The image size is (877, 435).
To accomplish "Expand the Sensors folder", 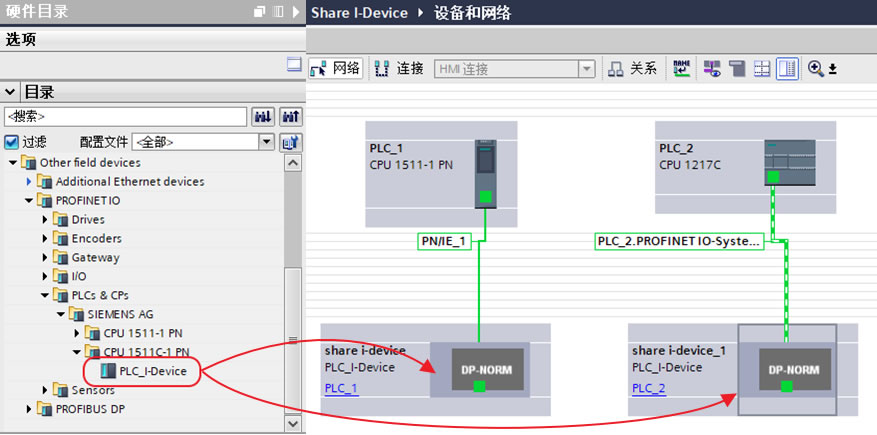I will click(x=45, y=390).
